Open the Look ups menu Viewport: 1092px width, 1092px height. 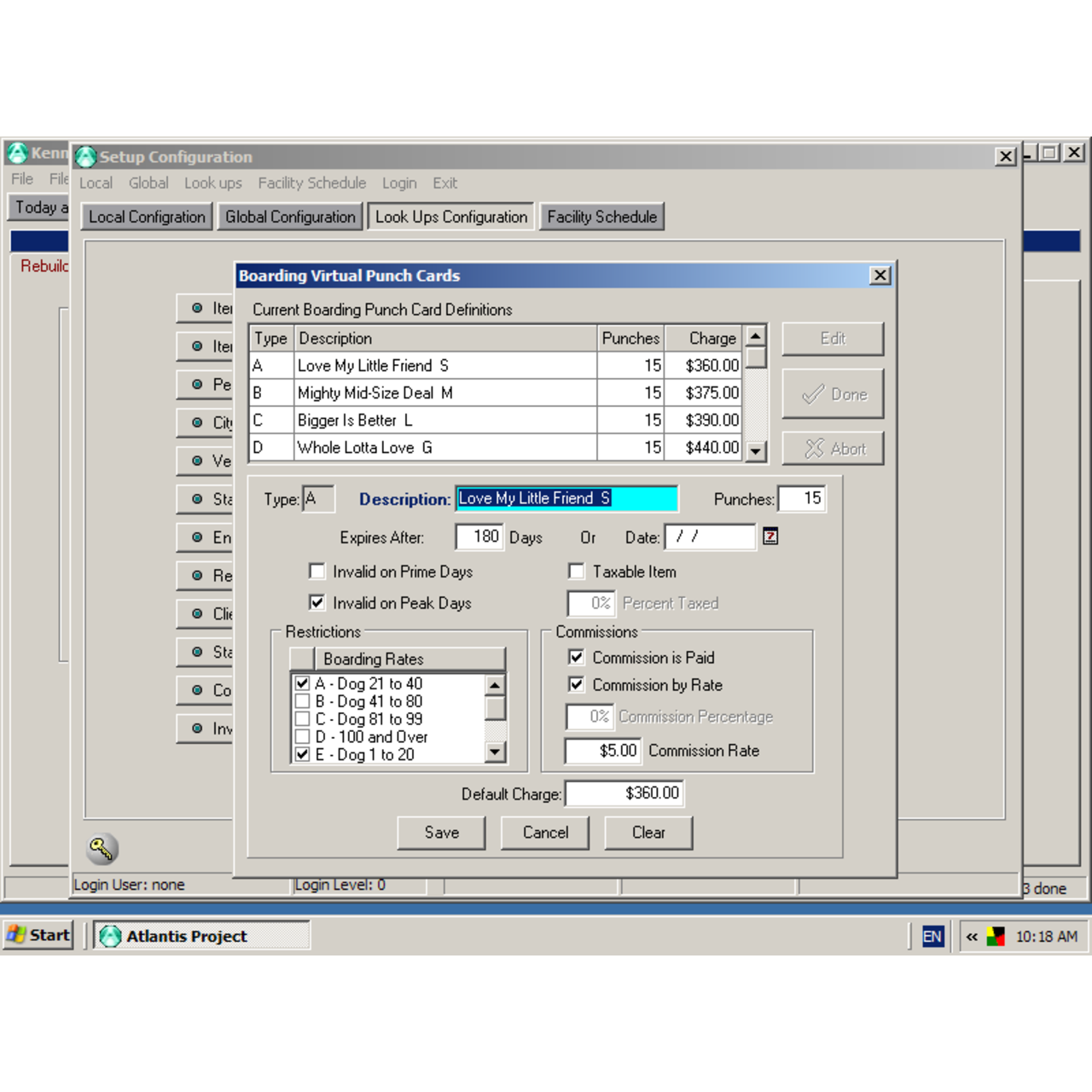point(212,183)
